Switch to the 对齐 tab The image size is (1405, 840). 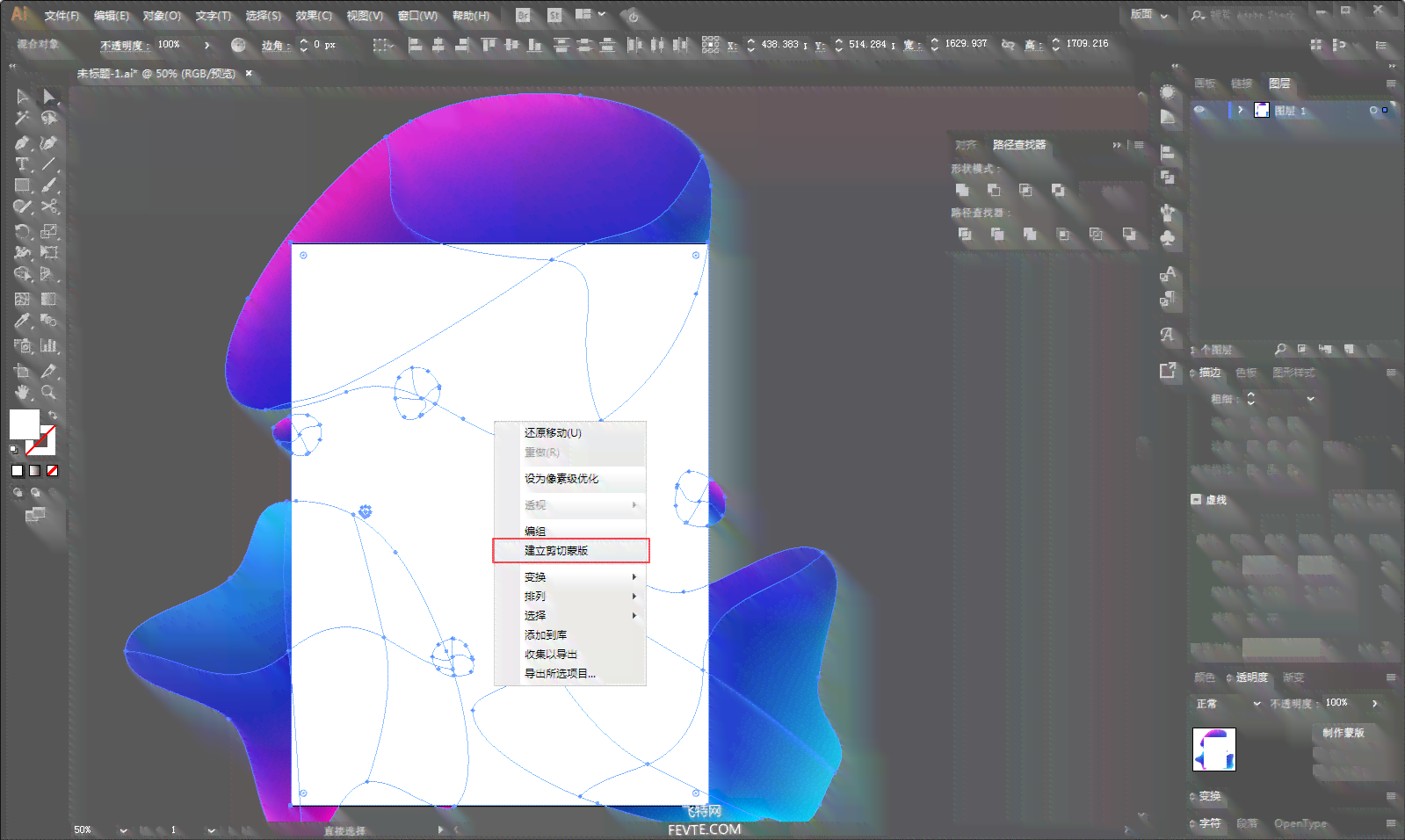[966, 145]
